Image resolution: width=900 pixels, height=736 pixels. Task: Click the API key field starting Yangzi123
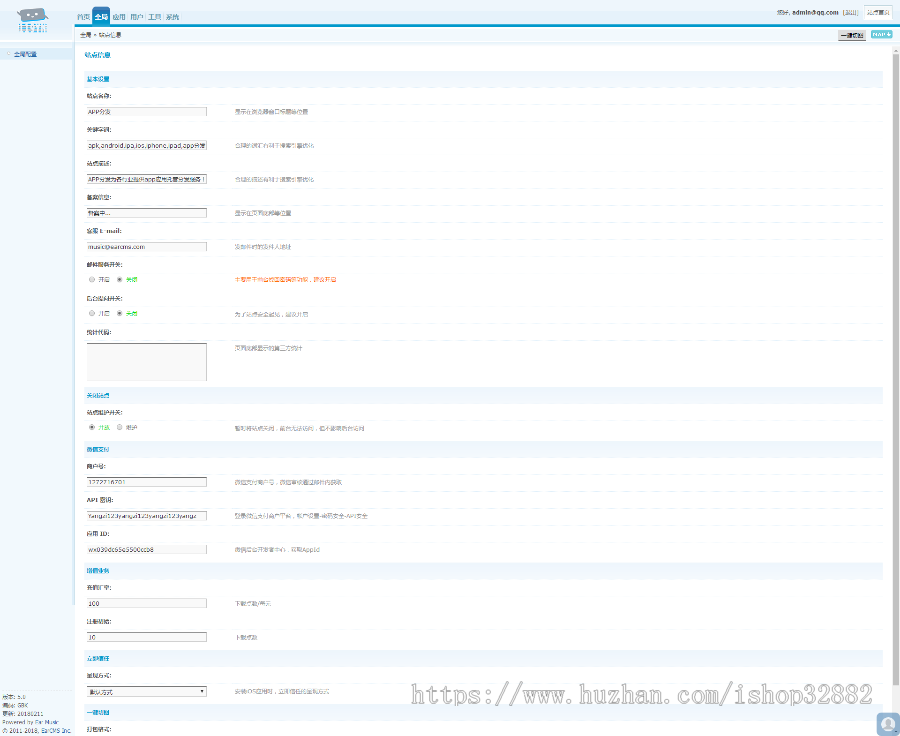click(146, 516)
